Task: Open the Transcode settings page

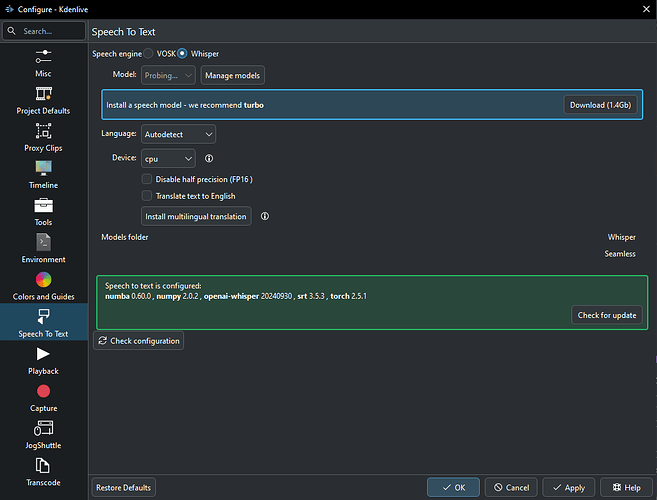Action: [44, 472]
